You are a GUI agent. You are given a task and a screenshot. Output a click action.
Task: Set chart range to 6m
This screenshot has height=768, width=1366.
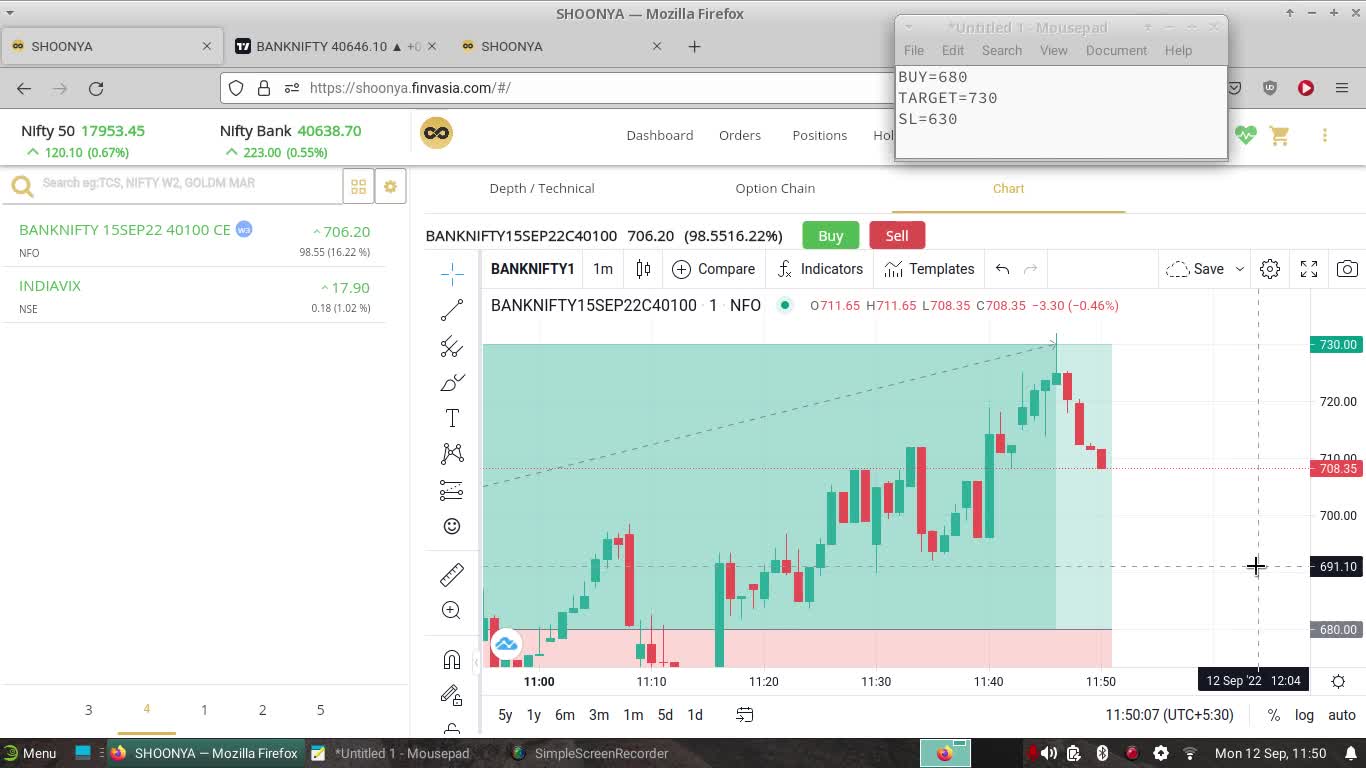[565, 715]
